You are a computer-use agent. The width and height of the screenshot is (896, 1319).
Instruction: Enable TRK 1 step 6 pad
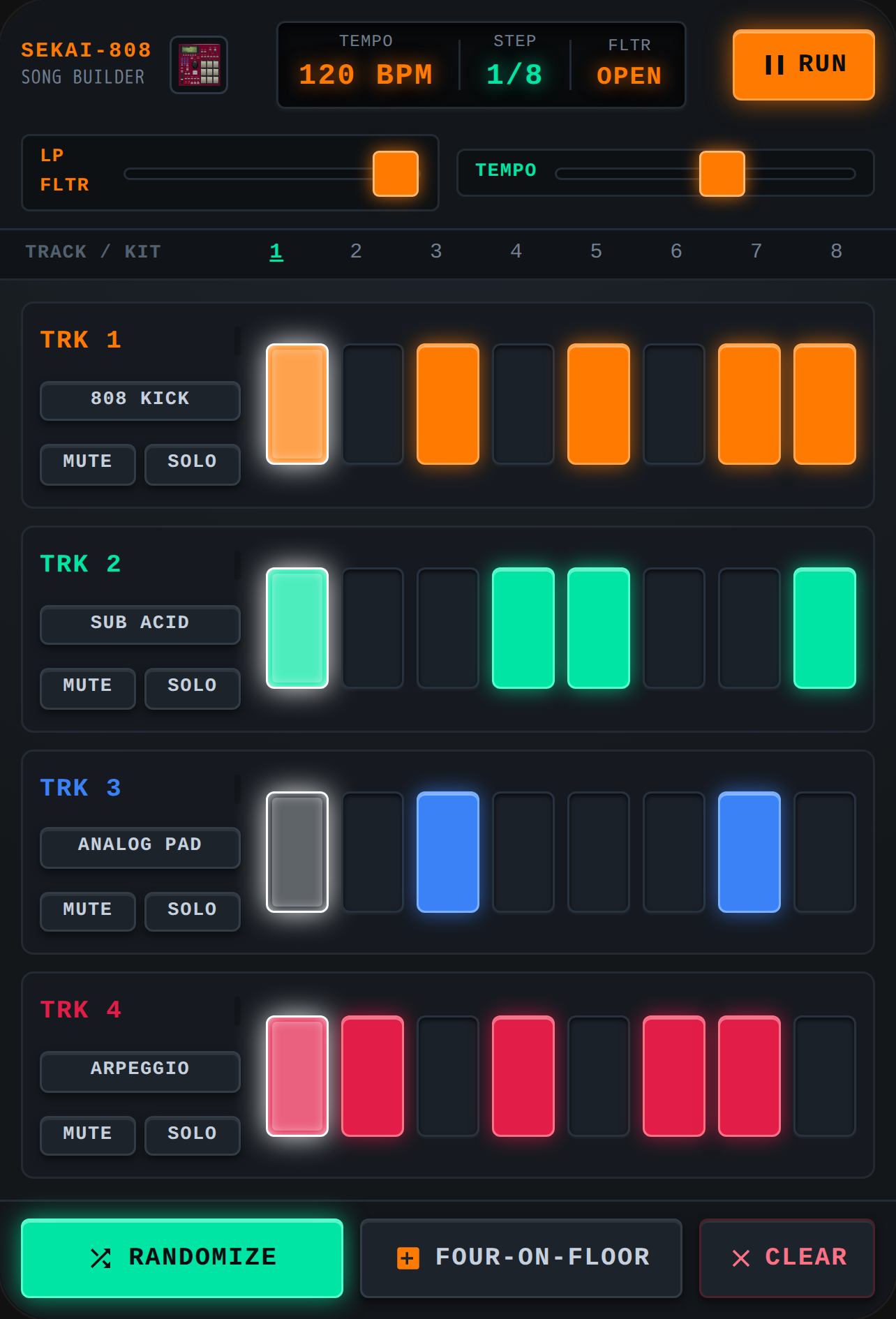pyautogui.click(x=674, y=404)
